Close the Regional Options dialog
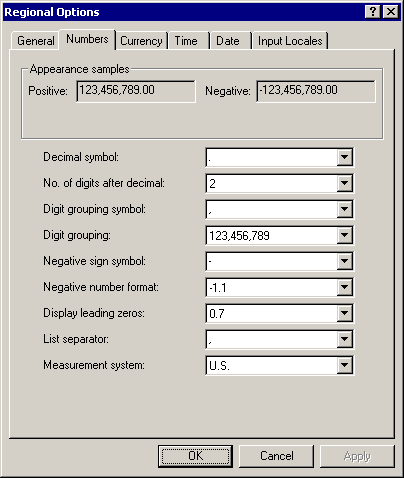Image resolution: width=404 pixels, height=478 pixels. [391, 12]
